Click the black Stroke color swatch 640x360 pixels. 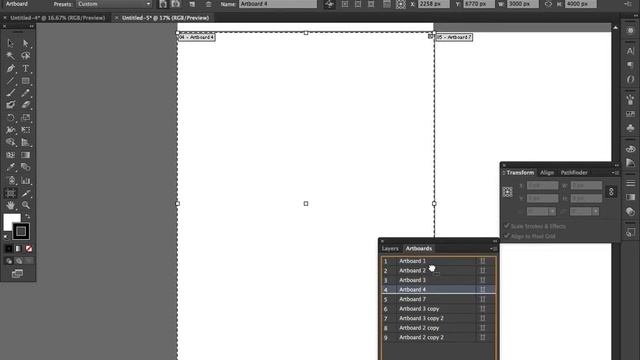(21, 231)
